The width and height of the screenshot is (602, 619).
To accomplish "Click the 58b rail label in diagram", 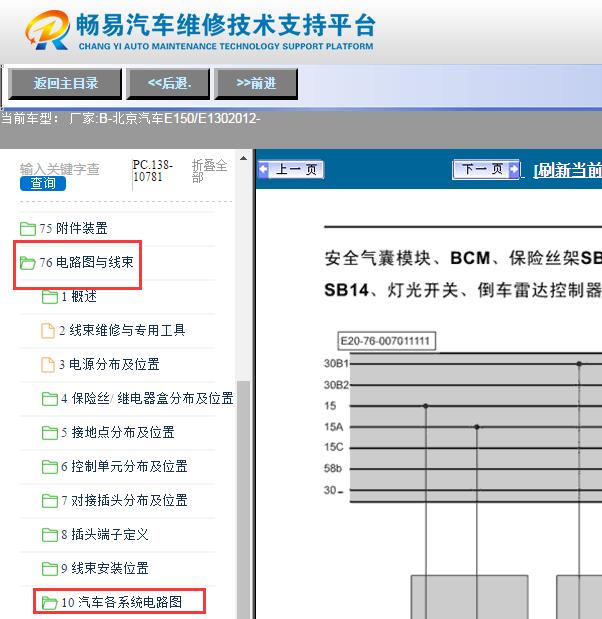I will 333,469.
